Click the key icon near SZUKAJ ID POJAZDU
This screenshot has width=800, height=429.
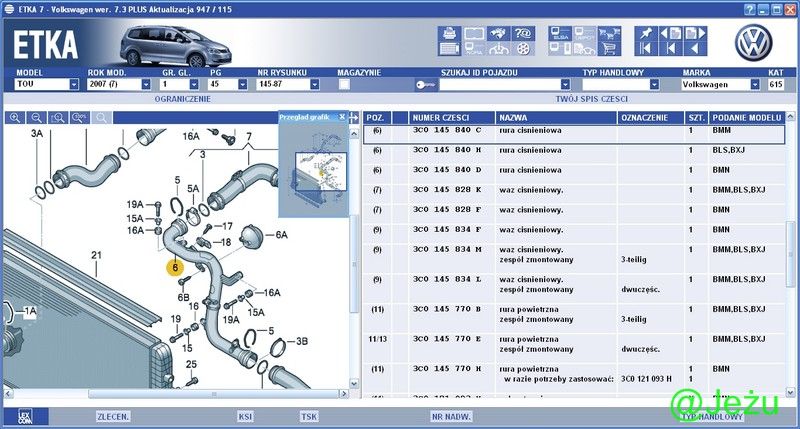(x=425, y=85)
